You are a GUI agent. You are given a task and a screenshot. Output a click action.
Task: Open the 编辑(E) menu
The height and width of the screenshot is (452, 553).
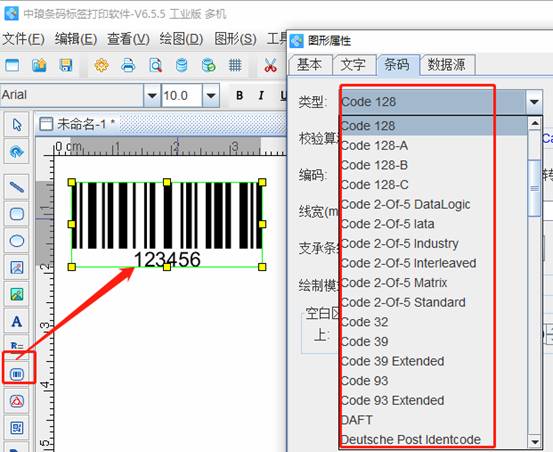click(76, 39)
